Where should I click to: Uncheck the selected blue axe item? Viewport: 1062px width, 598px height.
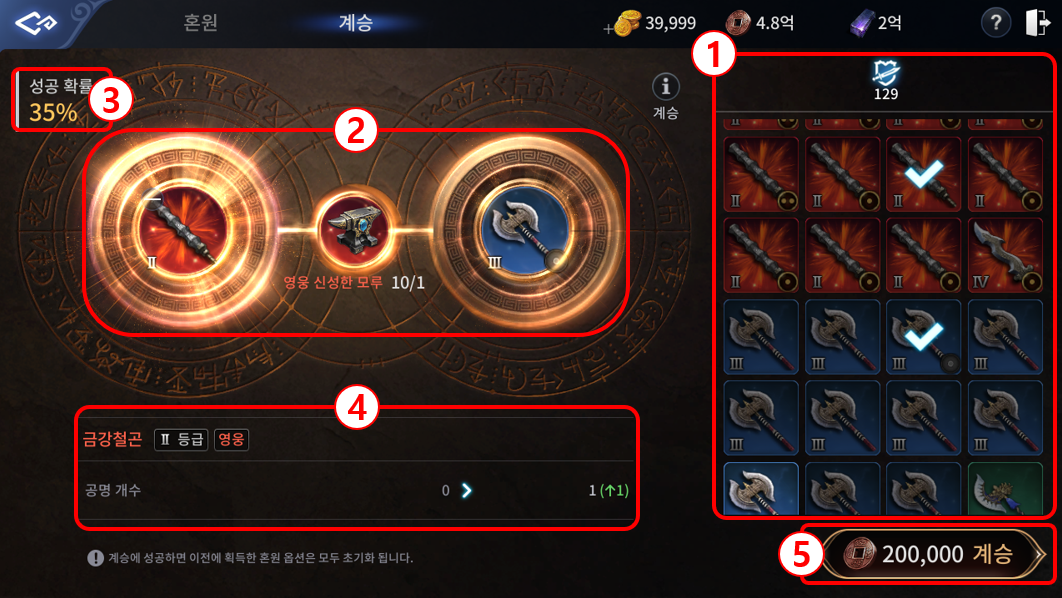[x=924, y=337]
